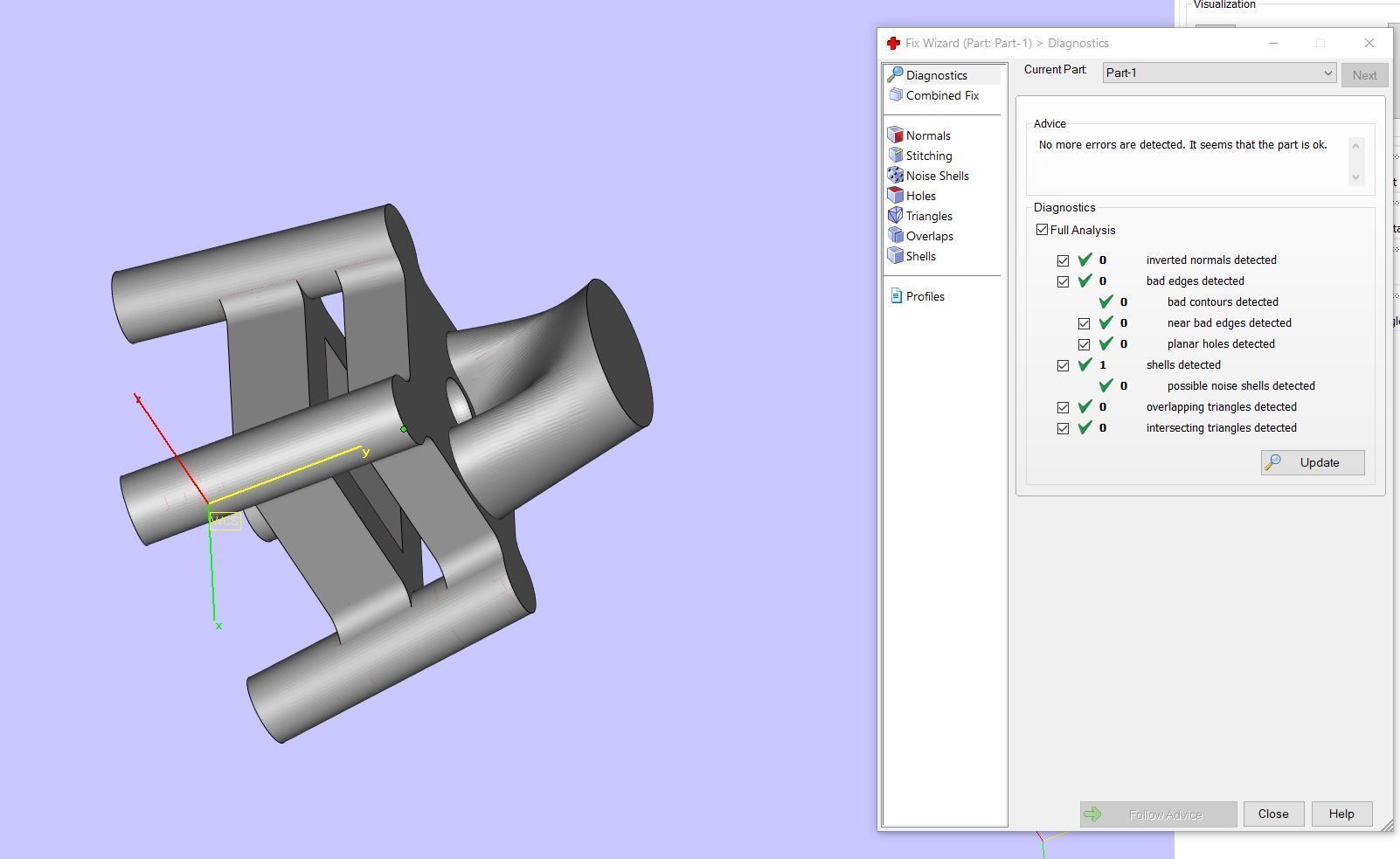This screenshot has height=859, width=1400.
Task: Minimize the Fix Wizard dialog
Action: point(1273,43)
